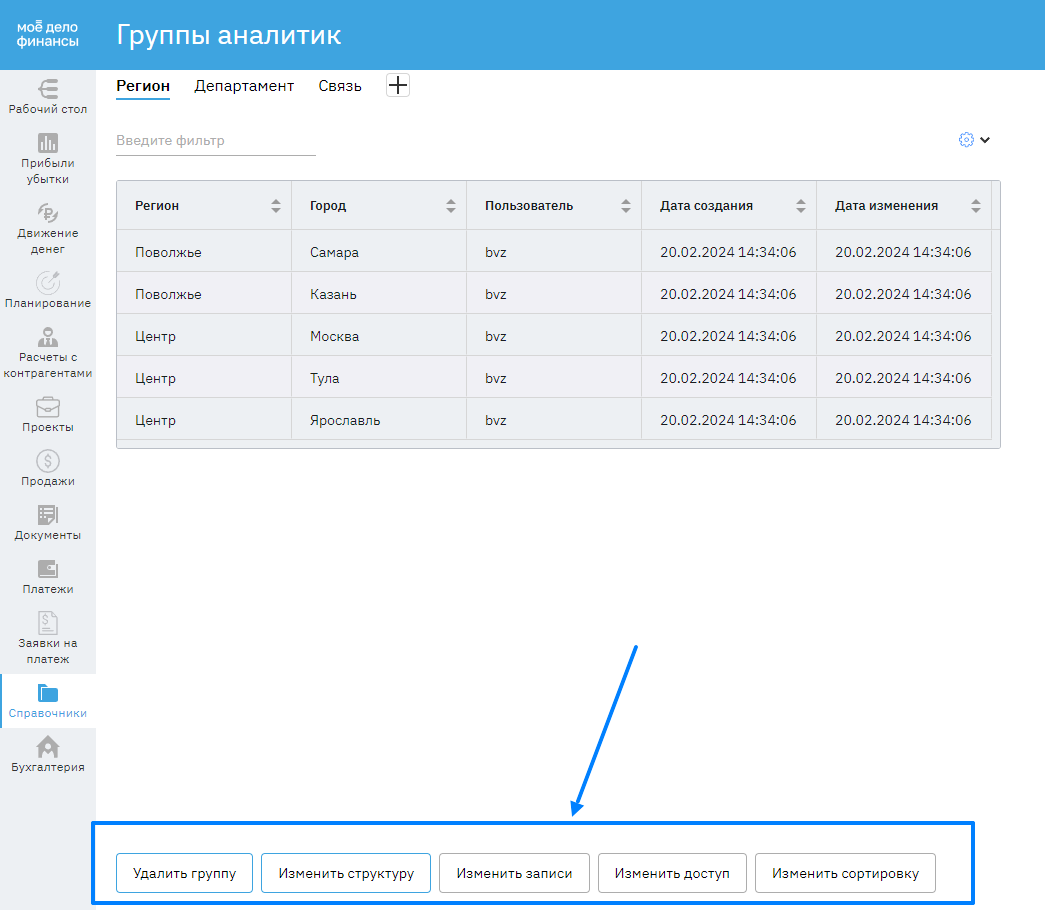The height and width of the screenshot is (910, 1045).
Task: Select the Расчеты с контрагентами icon
Action: point(48,336)
